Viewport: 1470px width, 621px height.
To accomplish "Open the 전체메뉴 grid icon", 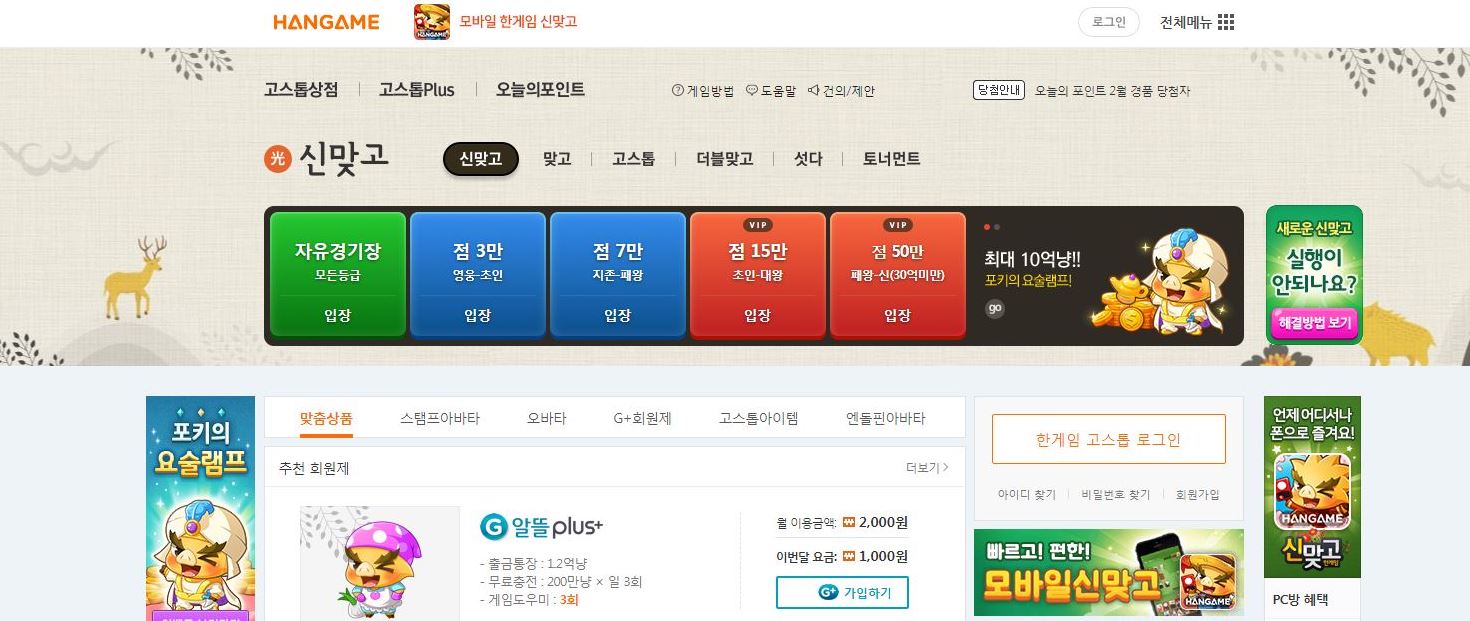I will coord(1227,22).
